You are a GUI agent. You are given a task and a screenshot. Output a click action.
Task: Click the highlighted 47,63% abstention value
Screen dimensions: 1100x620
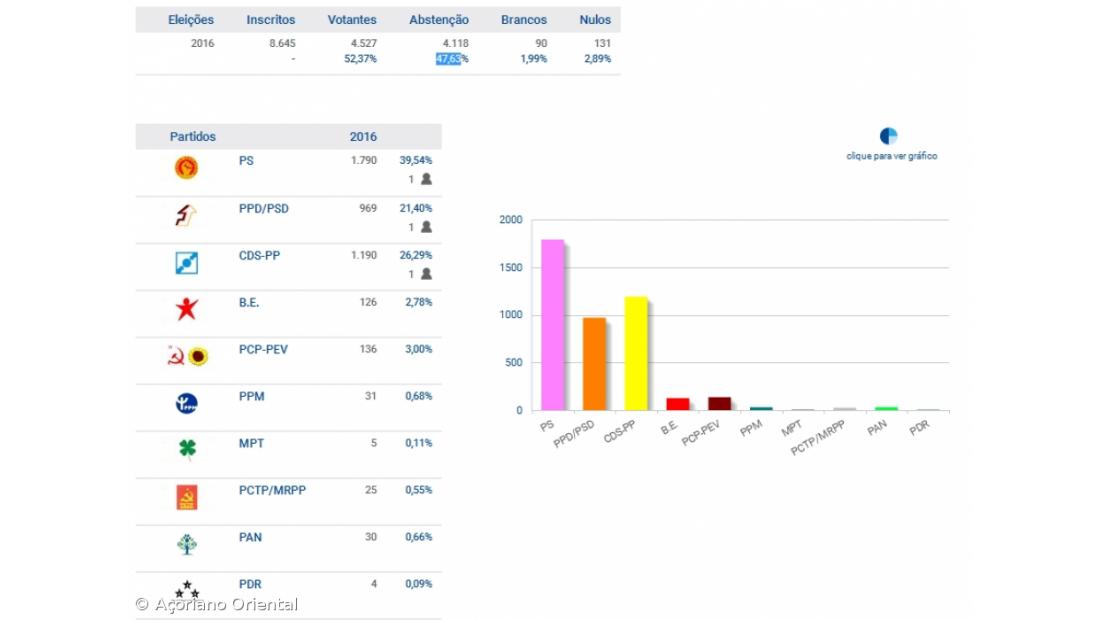451,59
